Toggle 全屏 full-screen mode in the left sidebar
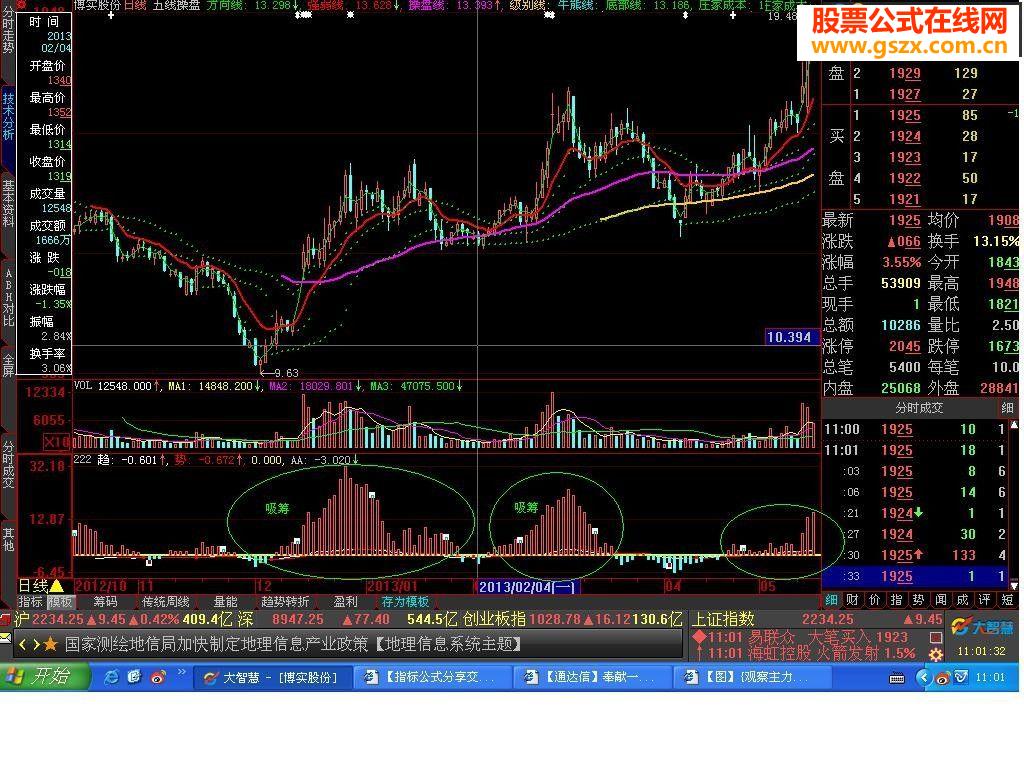The width and height of the screenshot is (1024, 768). point(11,357)
